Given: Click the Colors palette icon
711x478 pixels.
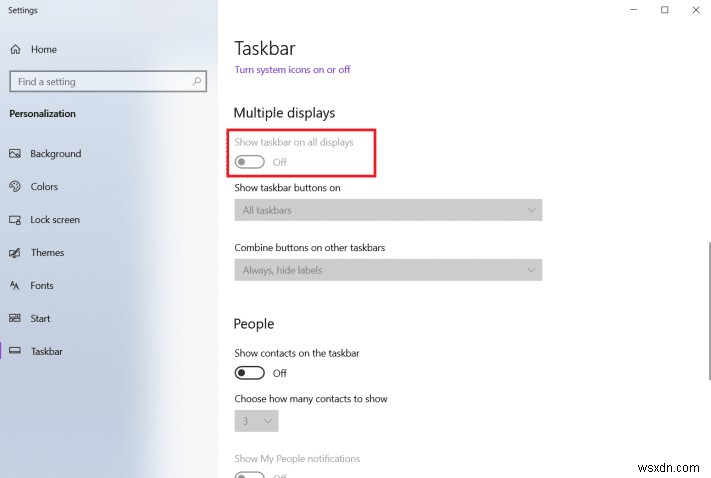Looking at the screenshot, I should pos(15,187).
